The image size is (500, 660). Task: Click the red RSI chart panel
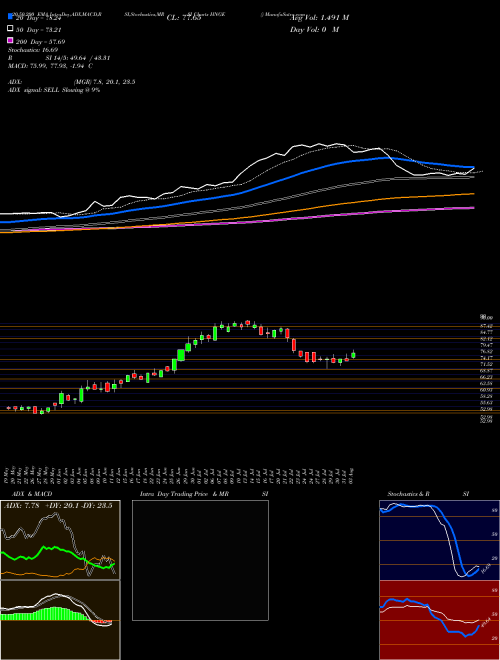439,620
